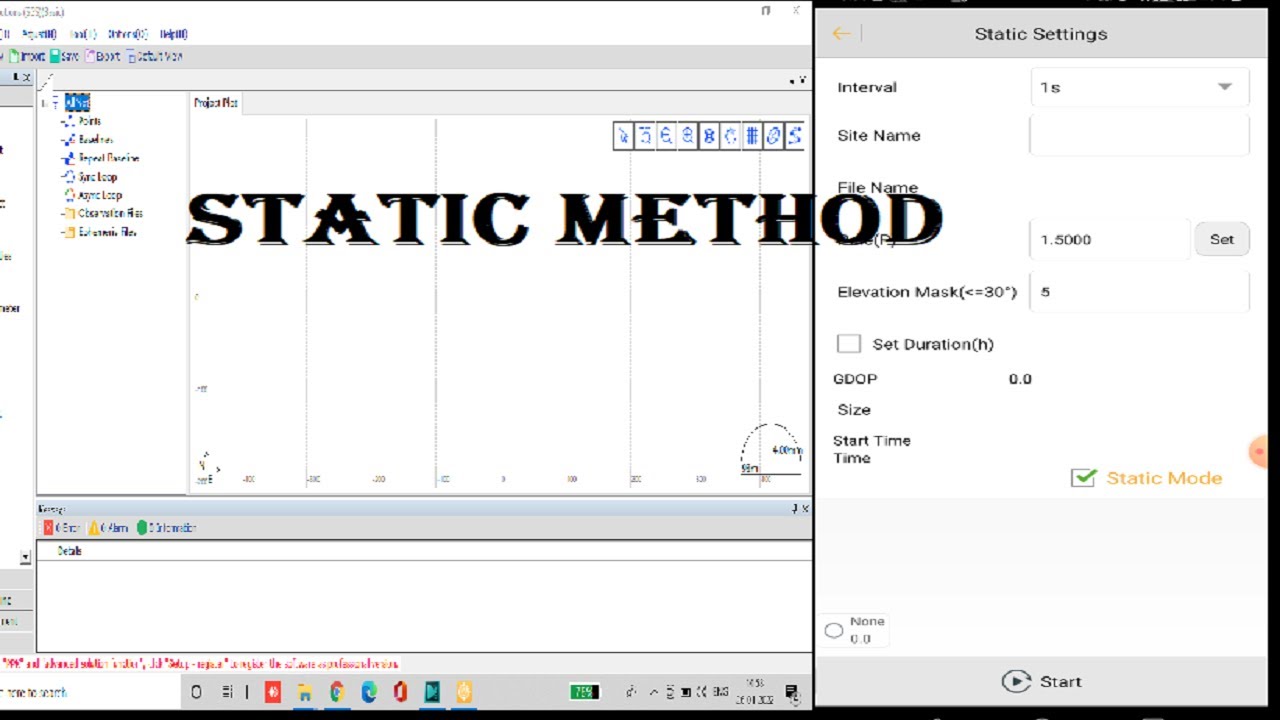The image size is (1280, 720).
Task: Click the Save toolbar button
Action: [65, 57]
